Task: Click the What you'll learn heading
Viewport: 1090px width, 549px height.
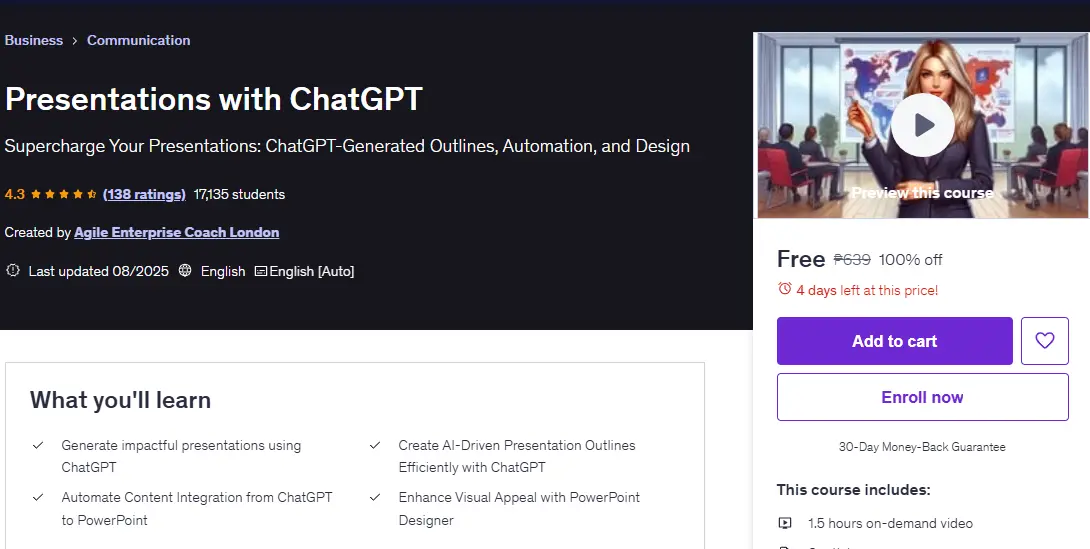Action: (x=120, y=400)
